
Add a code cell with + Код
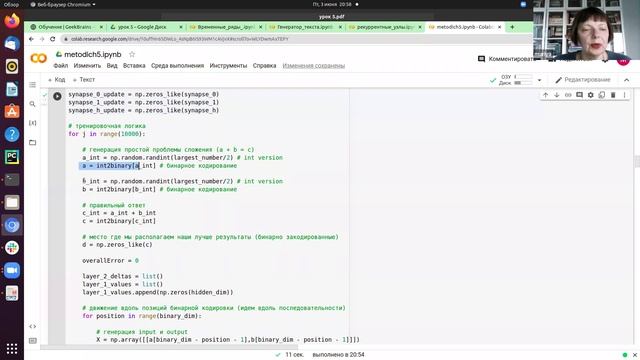click(56, 80)
